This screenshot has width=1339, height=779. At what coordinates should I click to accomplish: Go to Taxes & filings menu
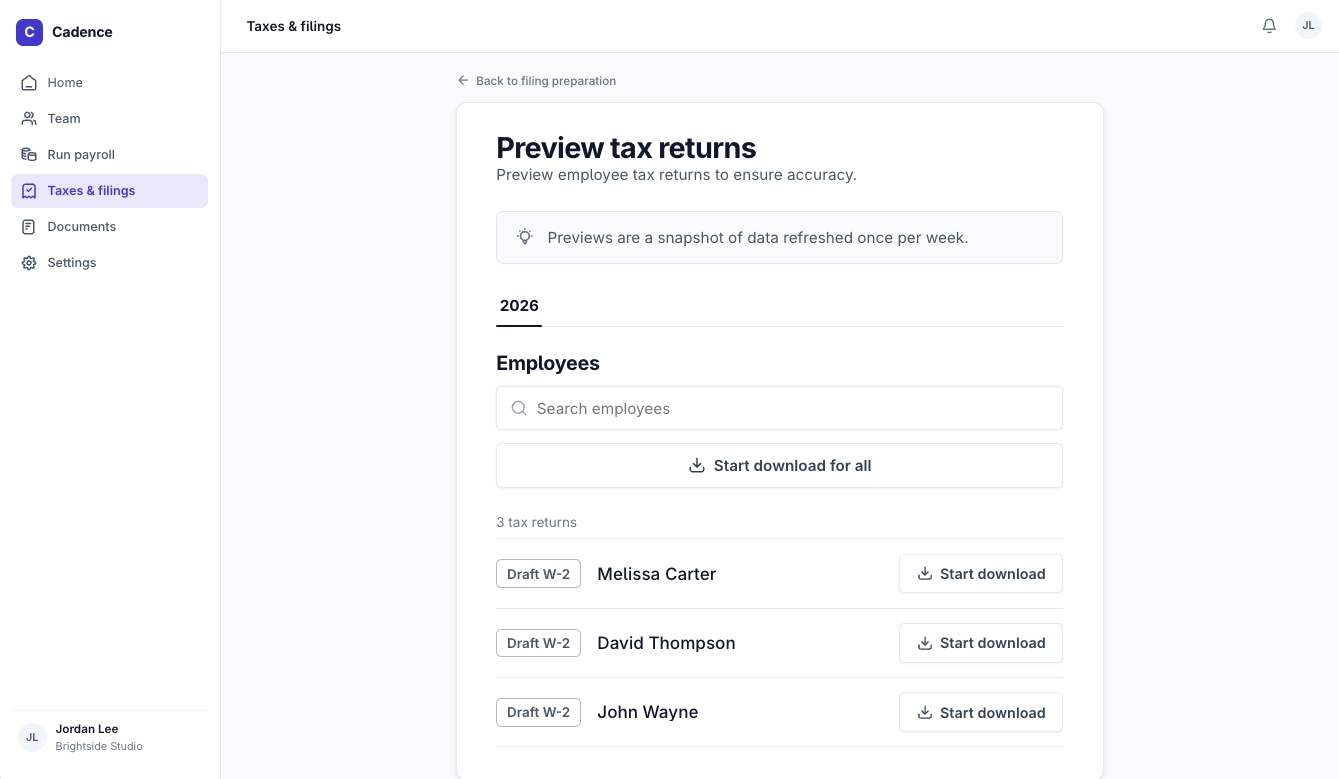(x=109, y=191)
